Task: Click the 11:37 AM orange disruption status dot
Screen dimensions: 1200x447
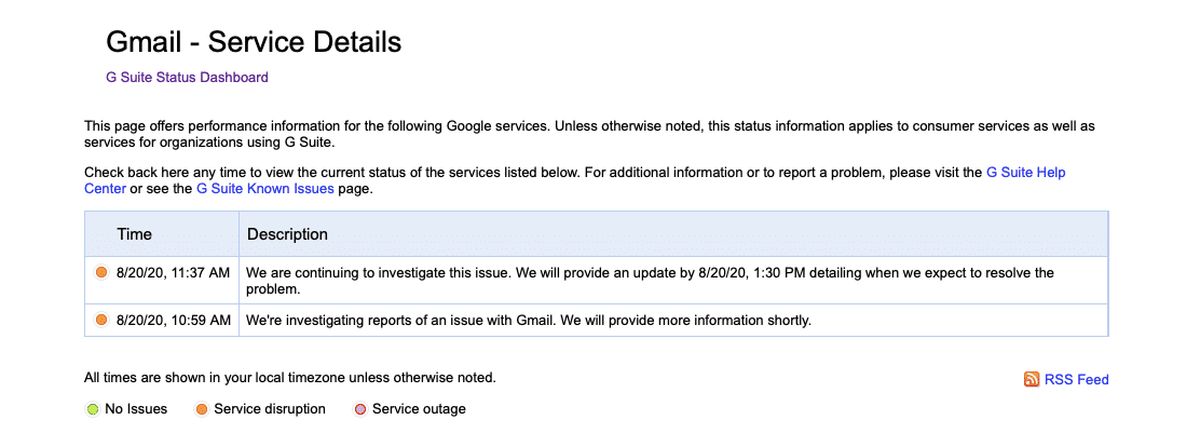Action: click(101, 272)
